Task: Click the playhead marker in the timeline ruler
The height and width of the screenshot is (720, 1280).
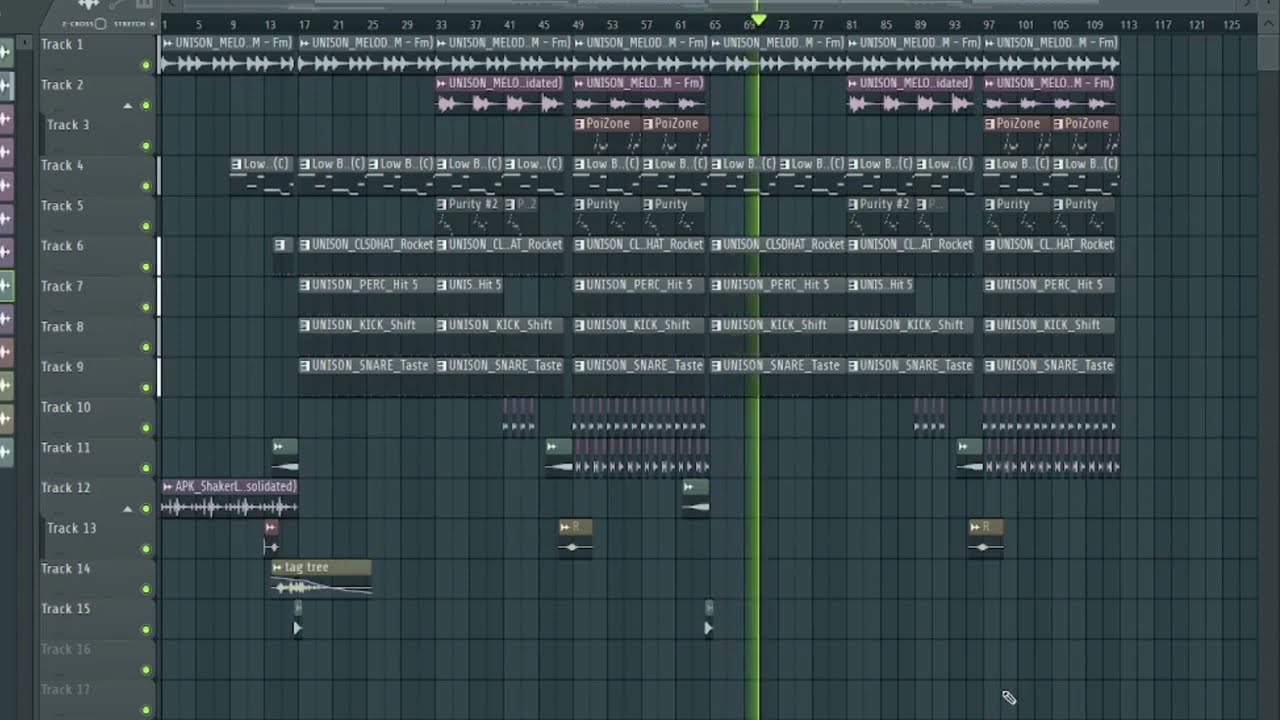Action: 758,20
